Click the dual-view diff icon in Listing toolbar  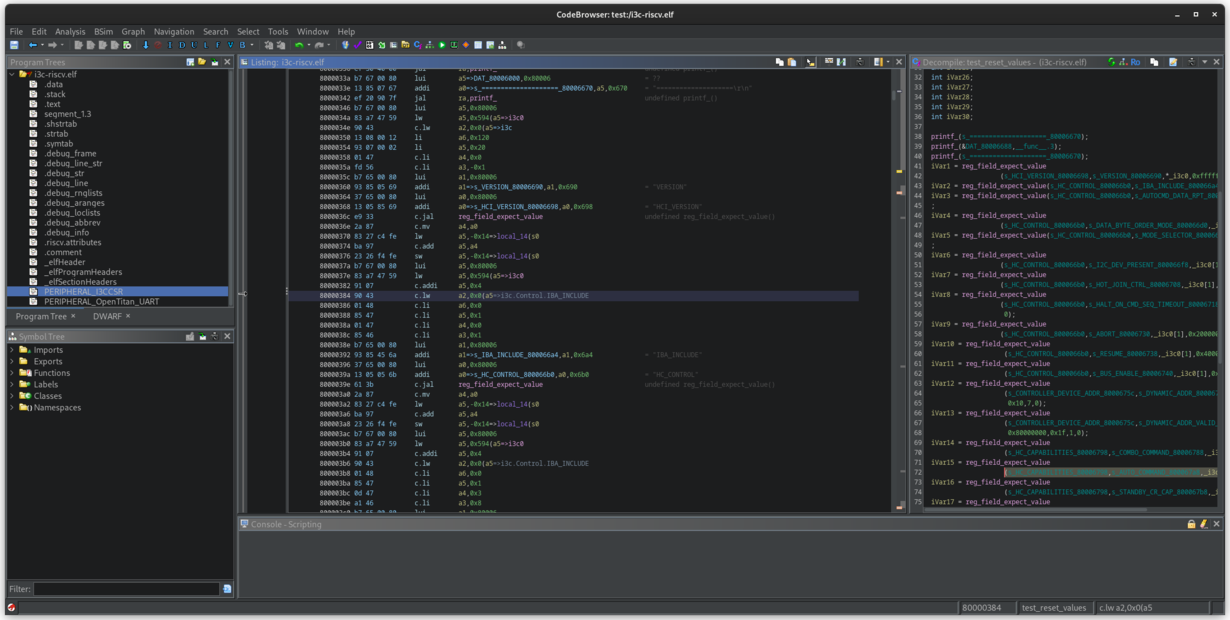(841, 62)
